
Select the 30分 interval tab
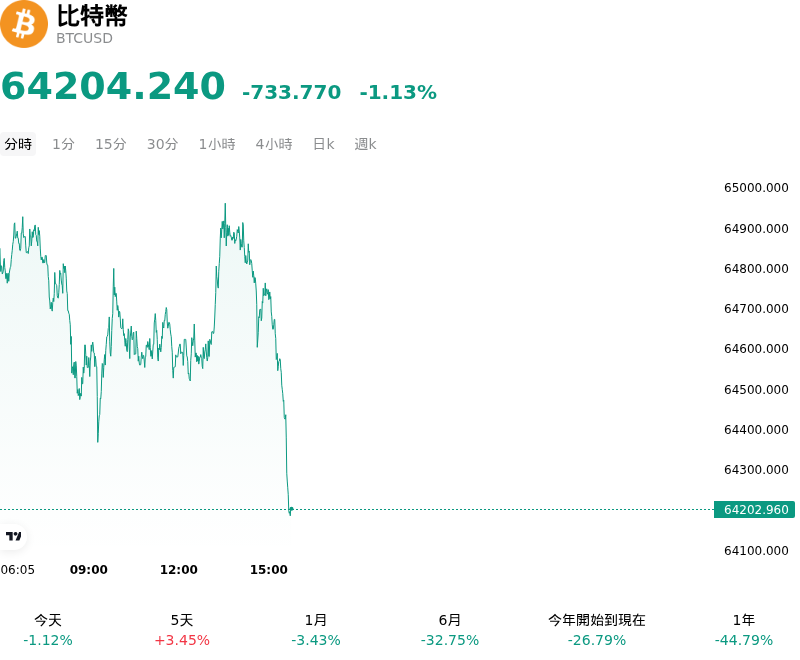pyautogui.click(x=162, y=144)
